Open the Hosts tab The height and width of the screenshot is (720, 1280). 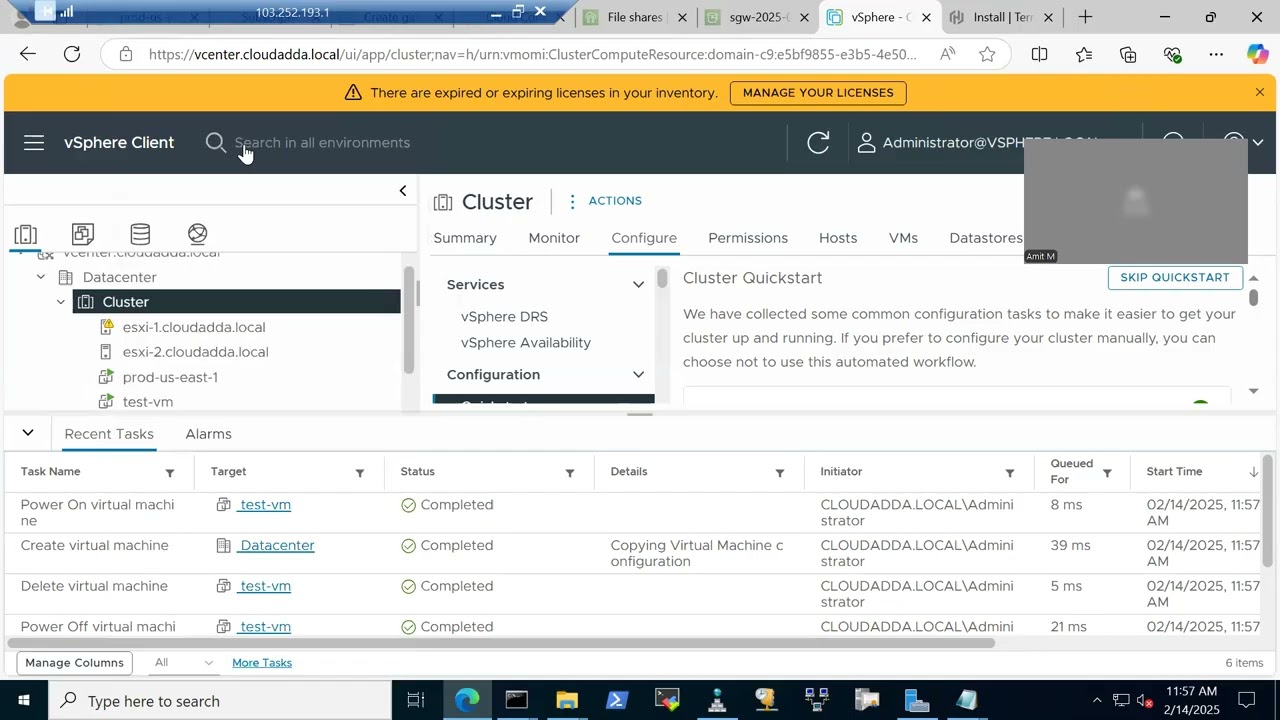click(838, 238)
